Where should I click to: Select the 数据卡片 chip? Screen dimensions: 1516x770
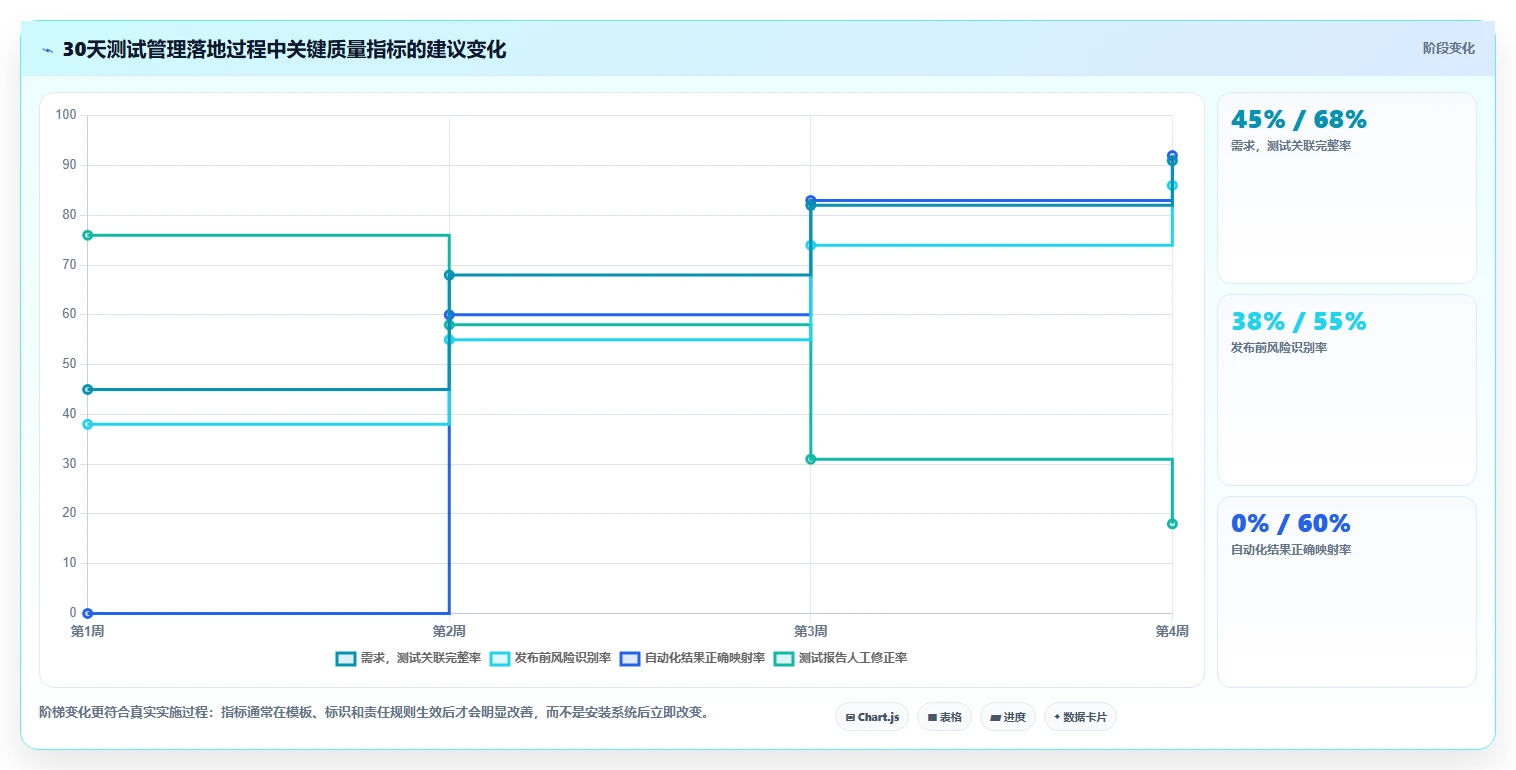pos(1080,717)
